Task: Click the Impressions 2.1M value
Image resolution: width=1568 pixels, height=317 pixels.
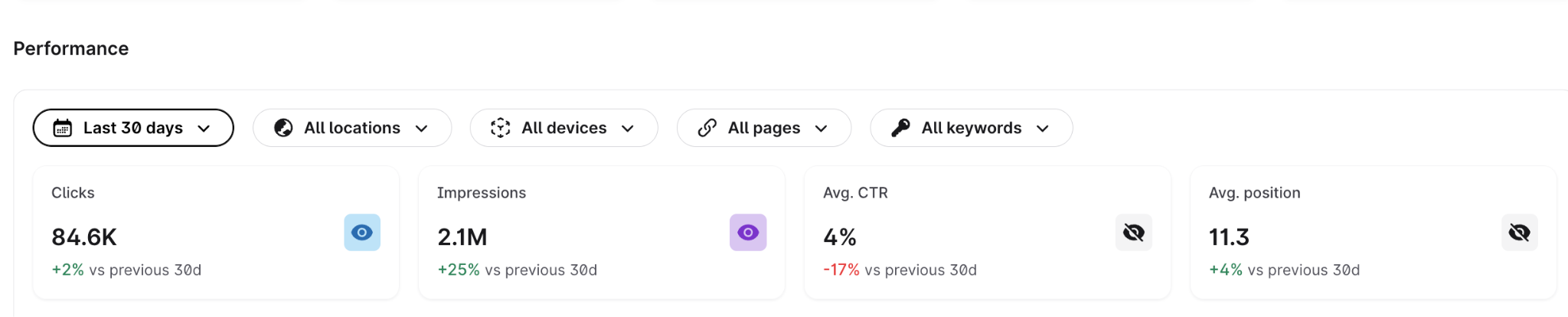Action: pos(462,237)
